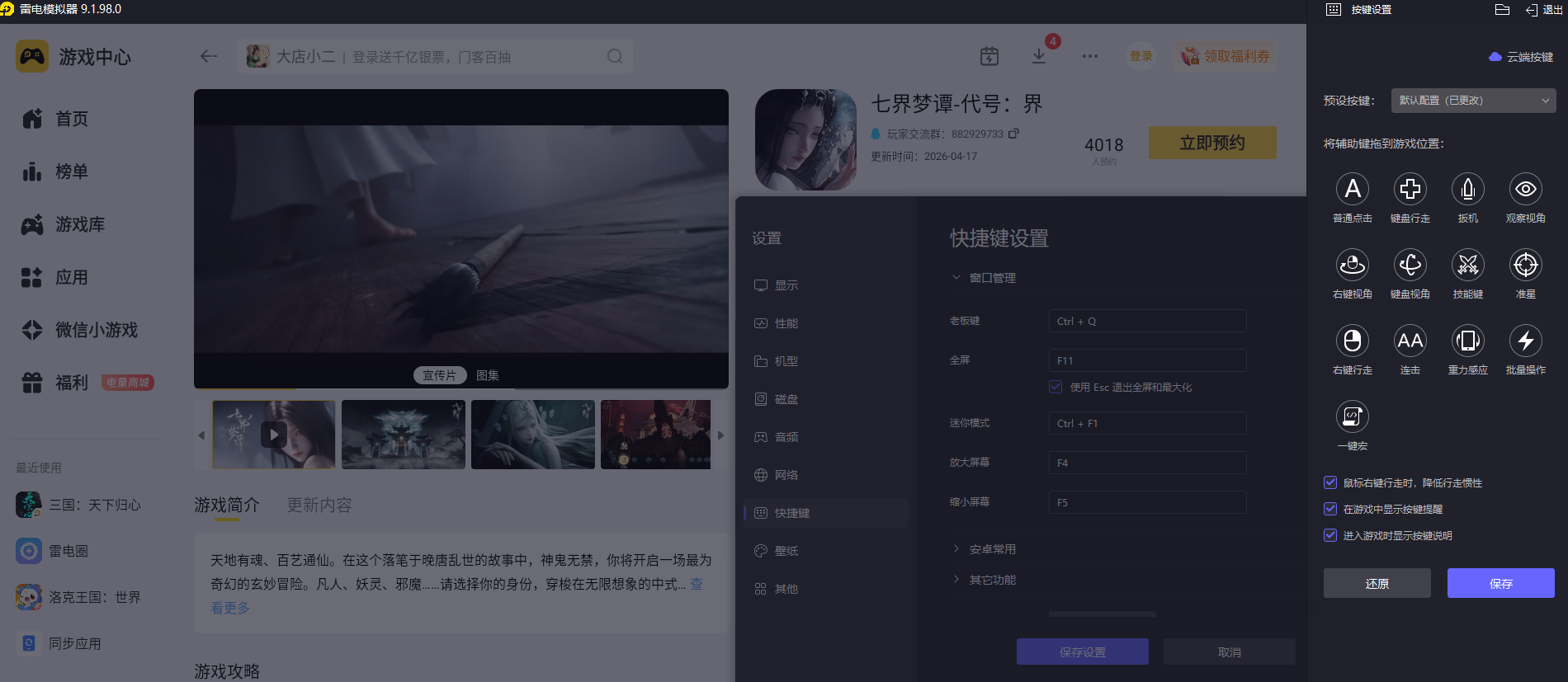Viewport: 1568px width, 682px height.
Task: Switch media view to 图集
Action: point(488,375)
